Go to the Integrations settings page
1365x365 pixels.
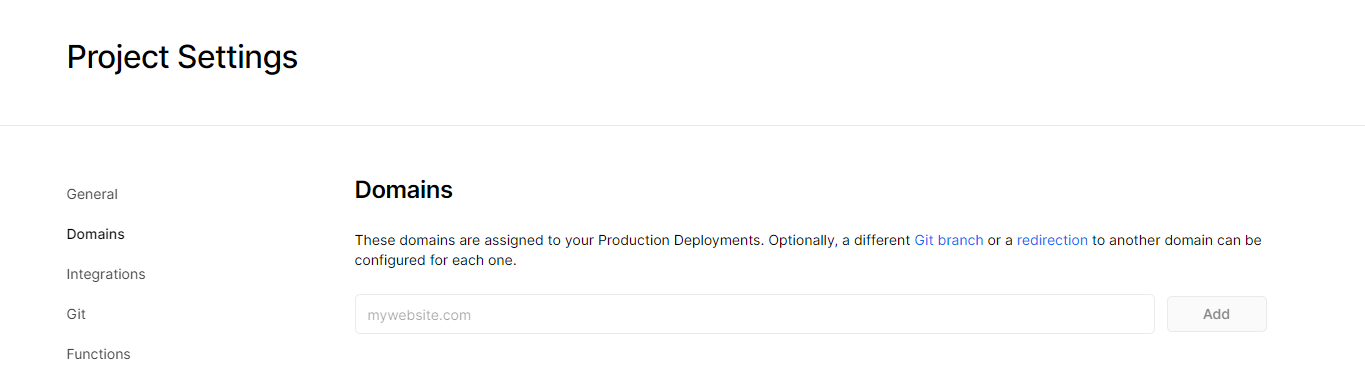coord(106,274)
